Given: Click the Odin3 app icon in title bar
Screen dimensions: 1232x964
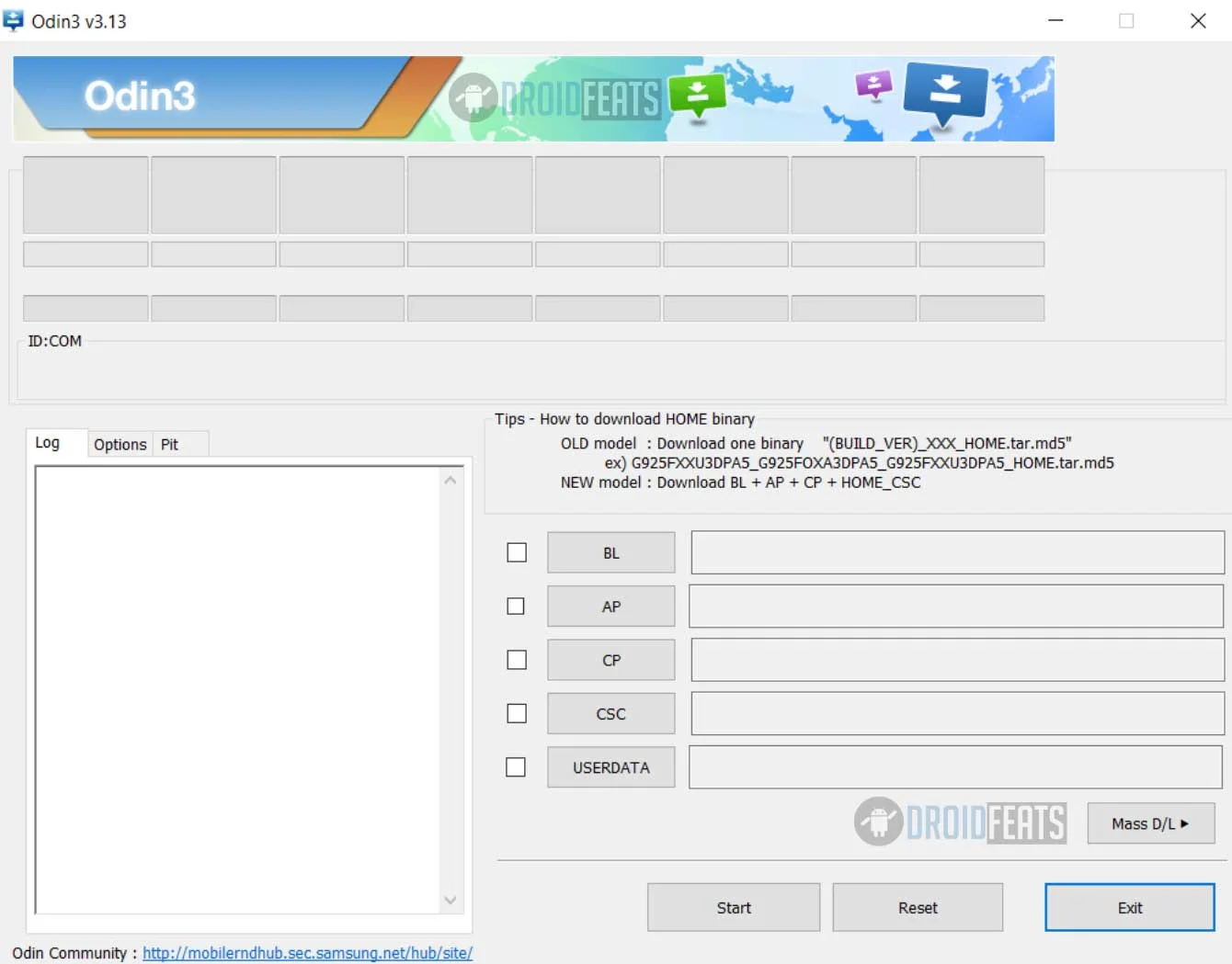Looking at the screenshot, I should pyautogui.click(x=13, y=20).
